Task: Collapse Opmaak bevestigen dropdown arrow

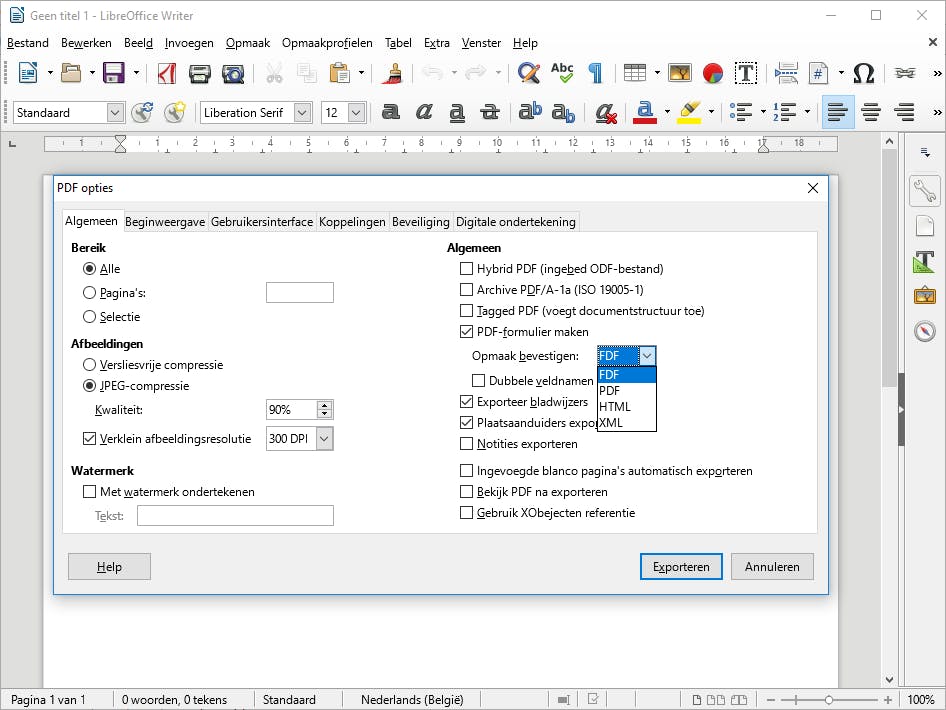Action: pos(647,356)
